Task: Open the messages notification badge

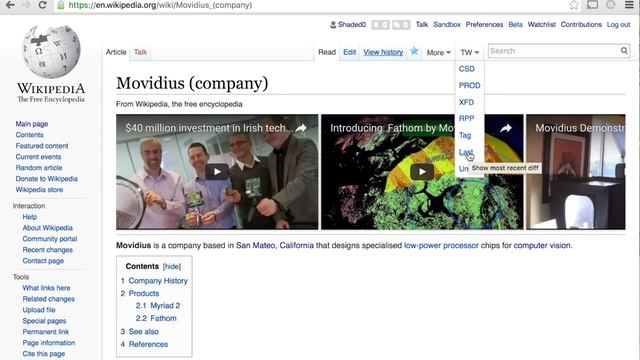Action: point(401,25)
